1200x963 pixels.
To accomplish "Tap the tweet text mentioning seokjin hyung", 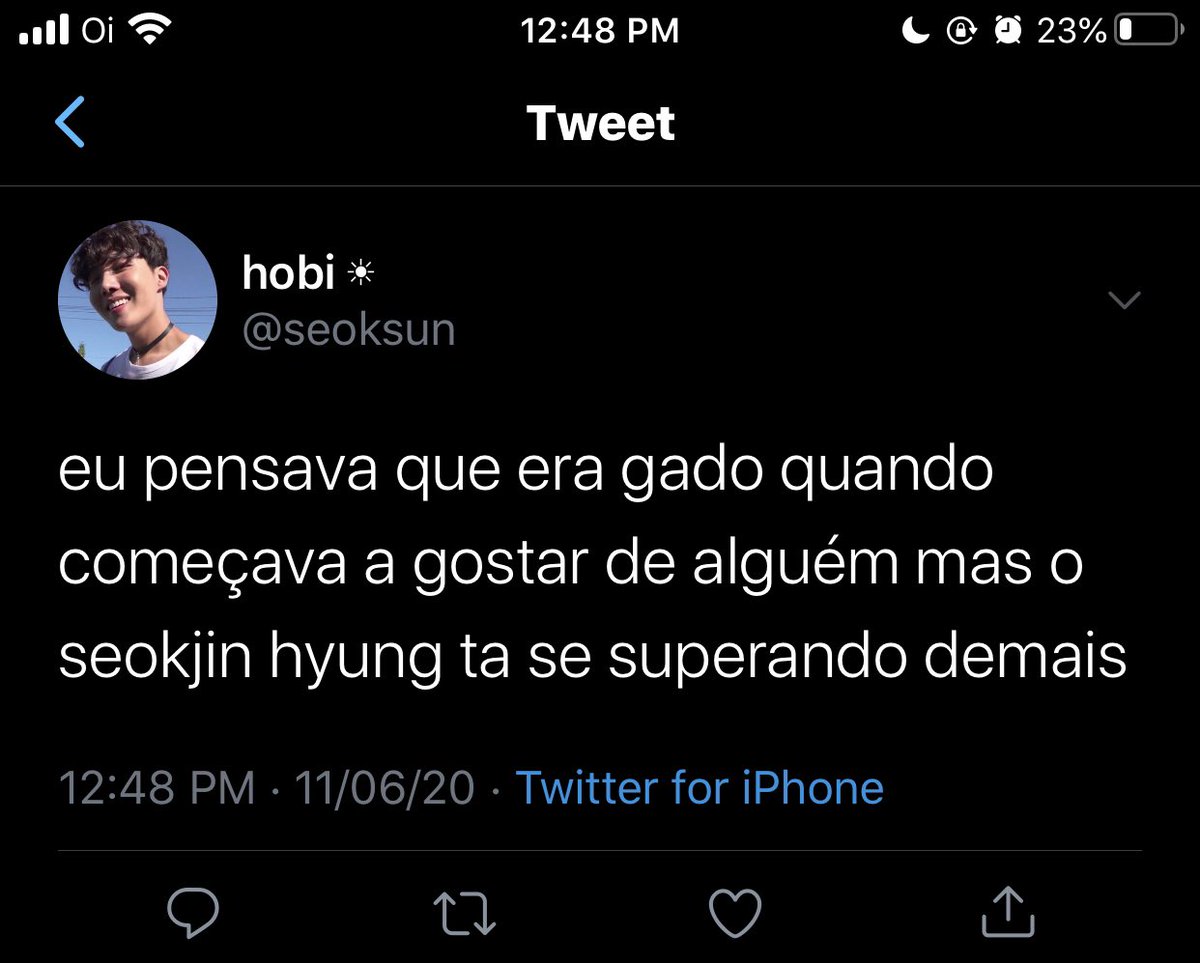I will pyautogui.click(x=593, y=566).
